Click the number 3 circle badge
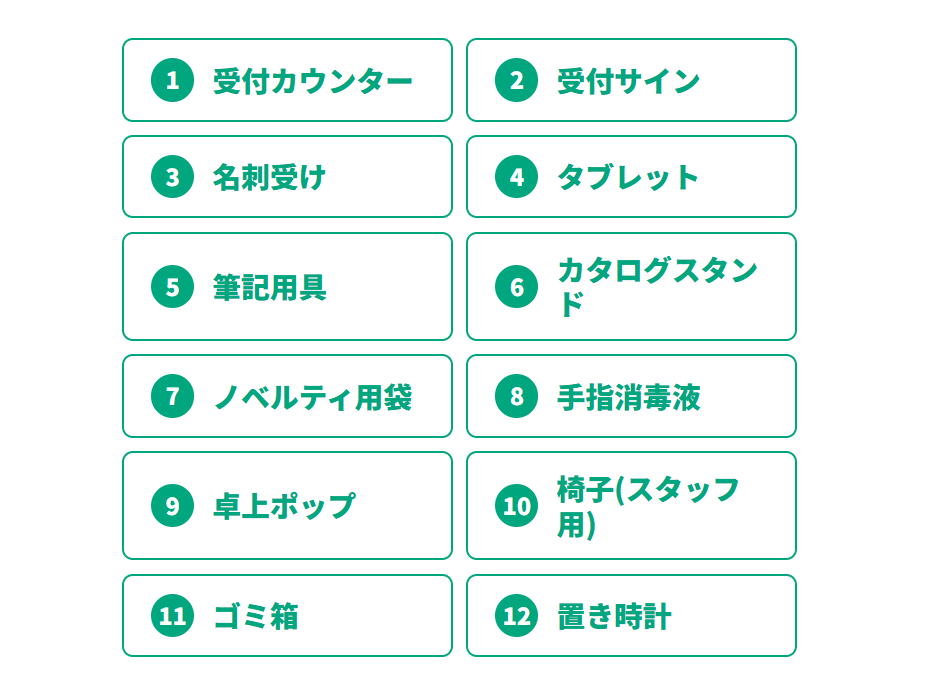928x697 pixels. click(x=172, y=177)
